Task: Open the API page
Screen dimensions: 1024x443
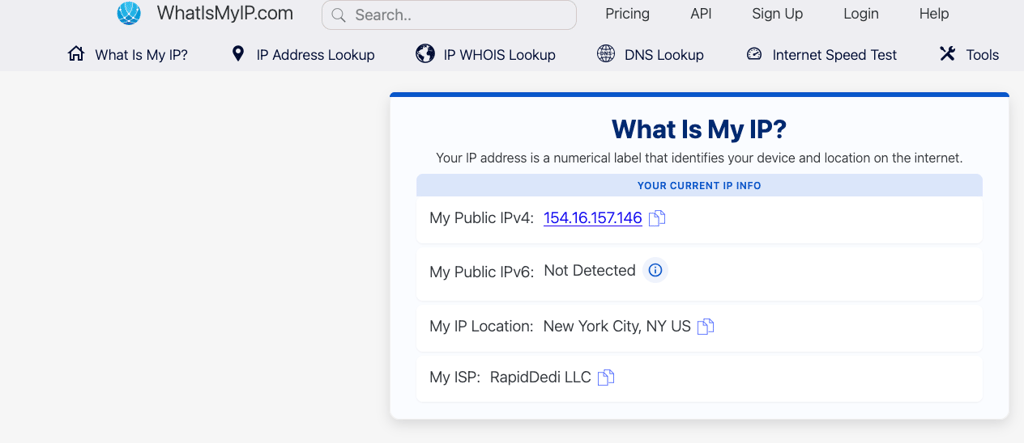Action: coord(701,14)
